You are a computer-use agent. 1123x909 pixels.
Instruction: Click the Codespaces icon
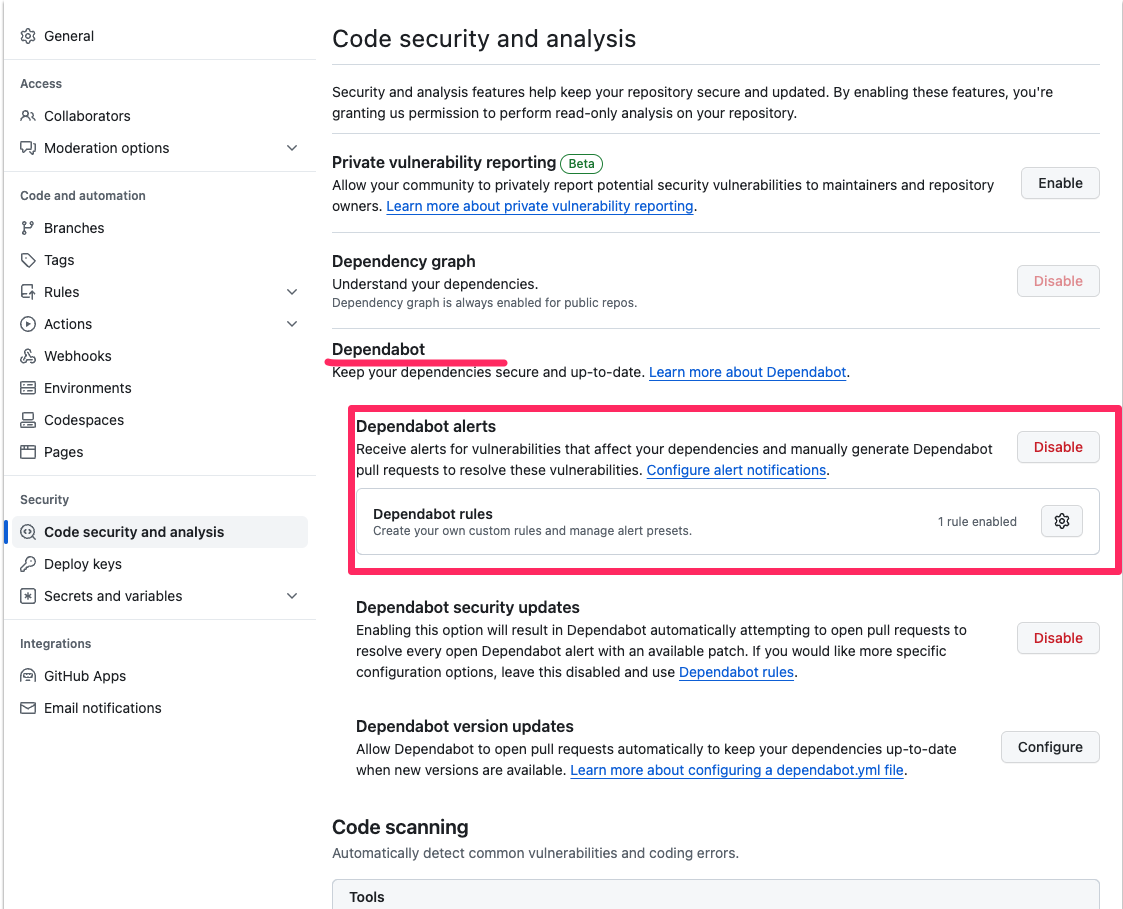28,420
